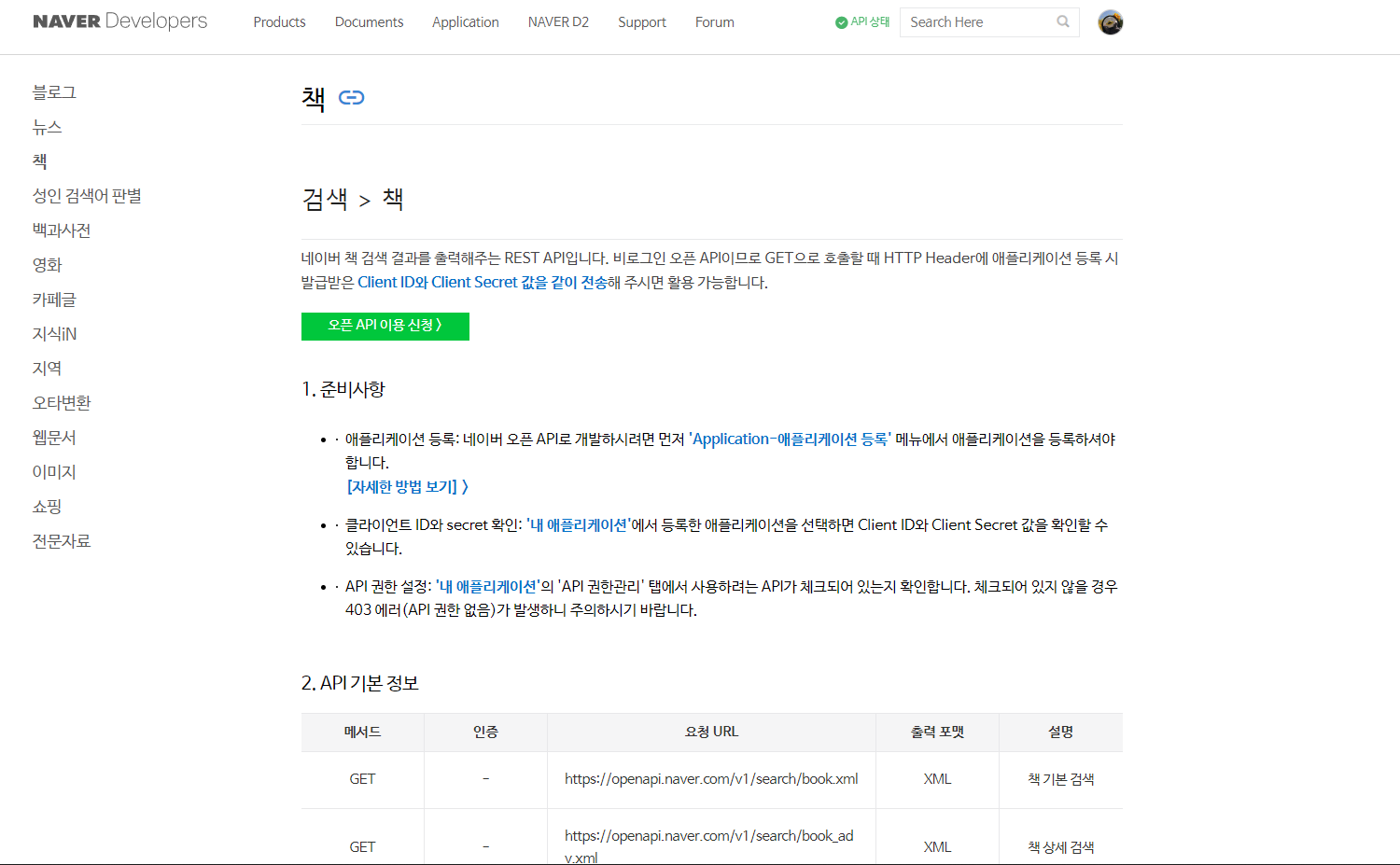Open 'Application-애플리케이션 등록' link
1400x865 pixels.
(790, 439)
